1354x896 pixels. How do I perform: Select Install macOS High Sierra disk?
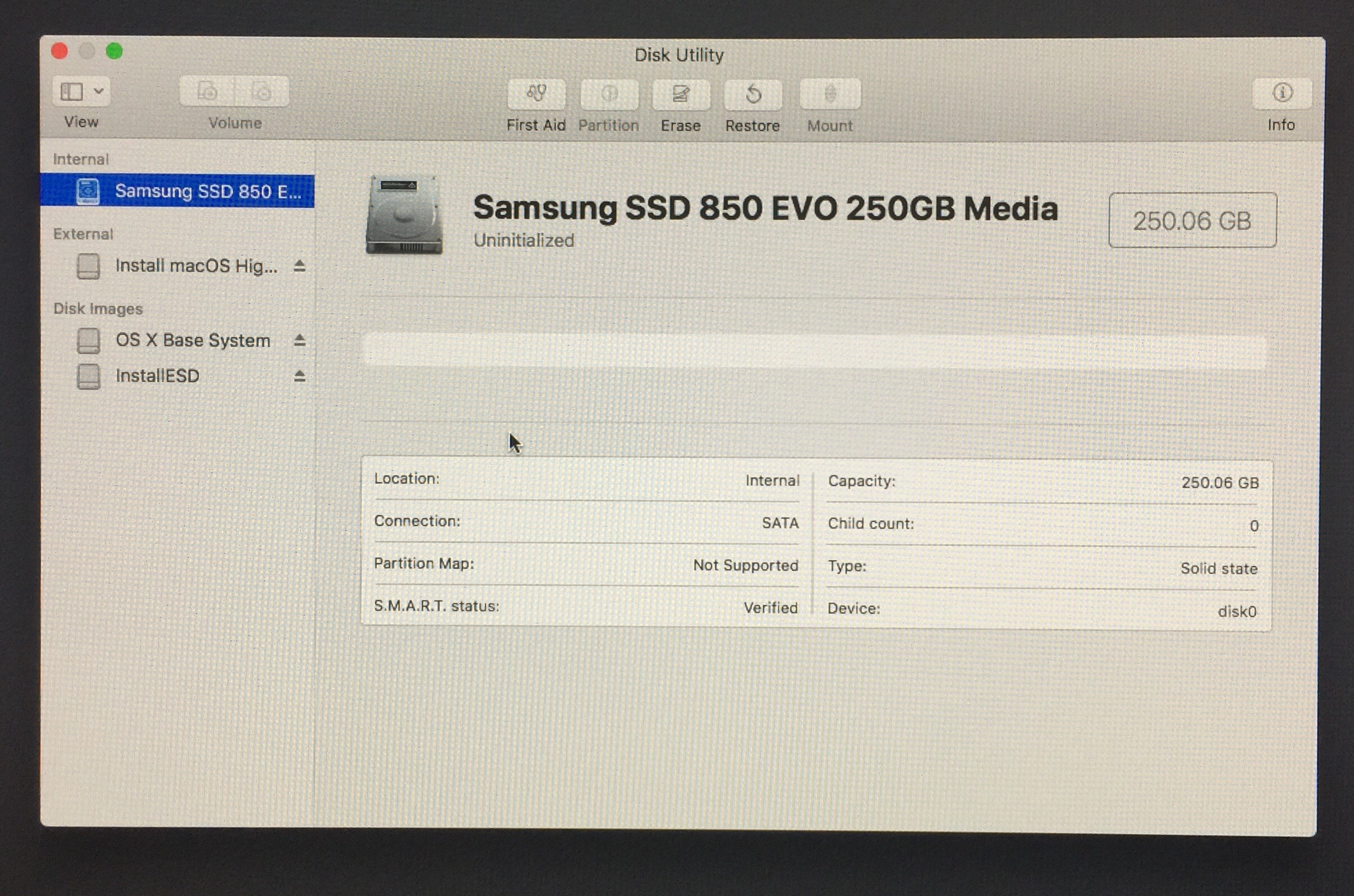[x=195, y=266]
